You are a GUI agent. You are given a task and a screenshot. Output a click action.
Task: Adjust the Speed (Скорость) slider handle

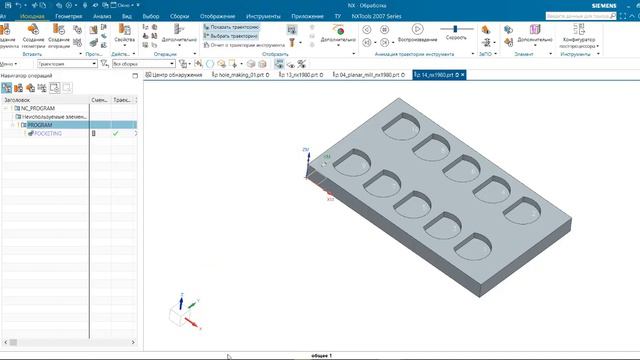(456, 29)
